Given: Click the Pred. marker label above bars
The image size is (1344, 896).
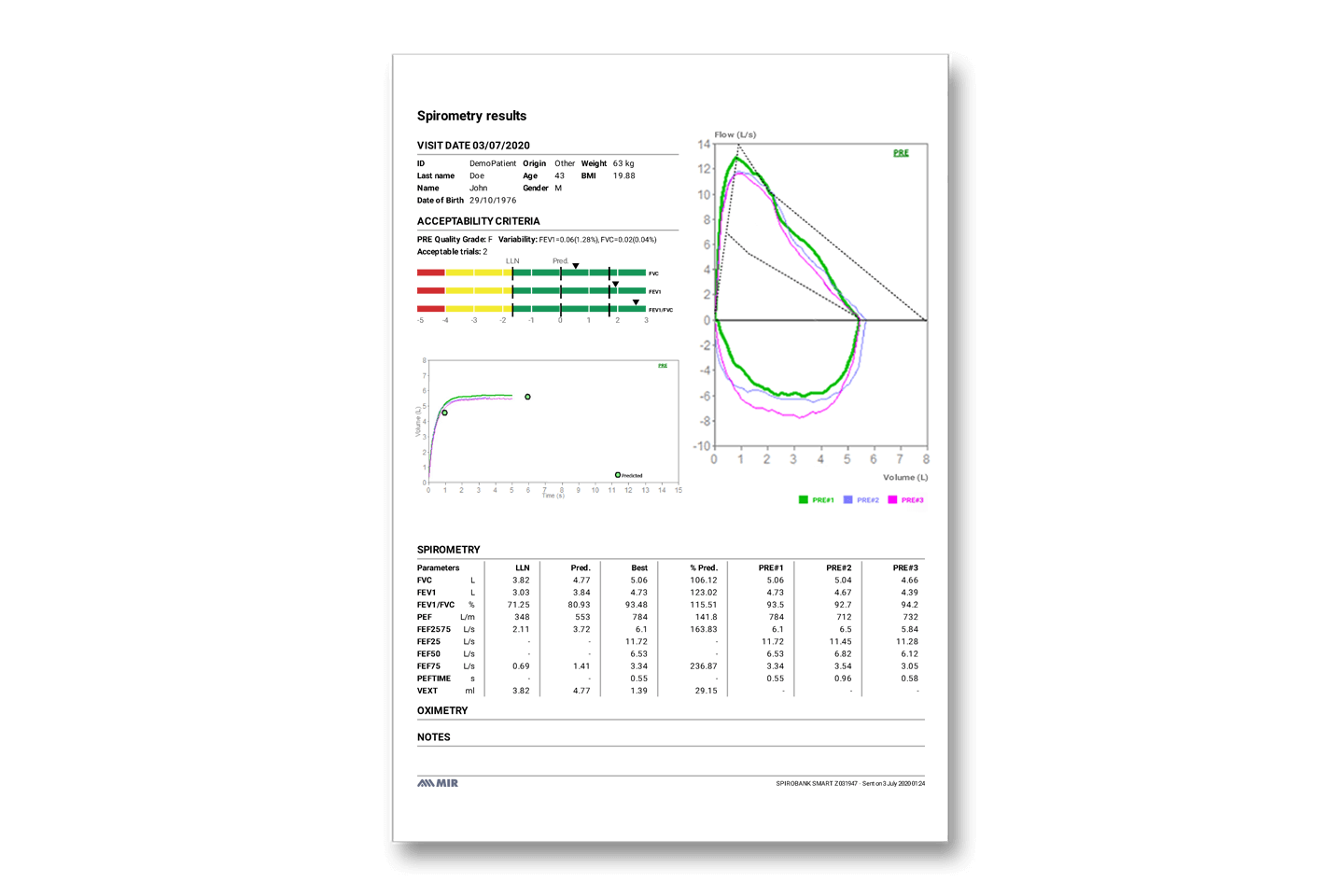Looking at the screenshot, I should click(560, 261).
